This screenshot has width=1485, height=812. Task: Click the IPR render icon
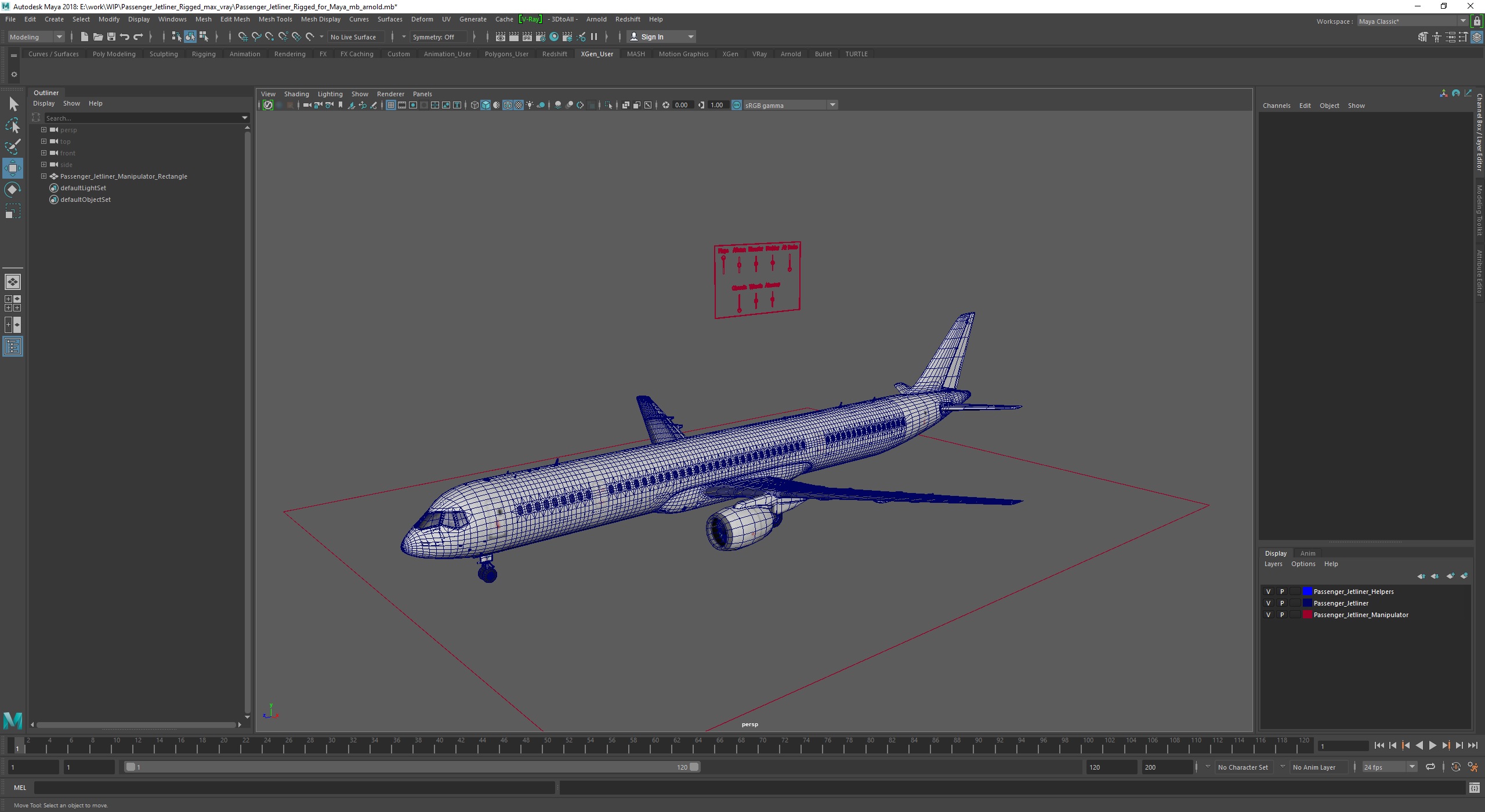coord(527,37)
